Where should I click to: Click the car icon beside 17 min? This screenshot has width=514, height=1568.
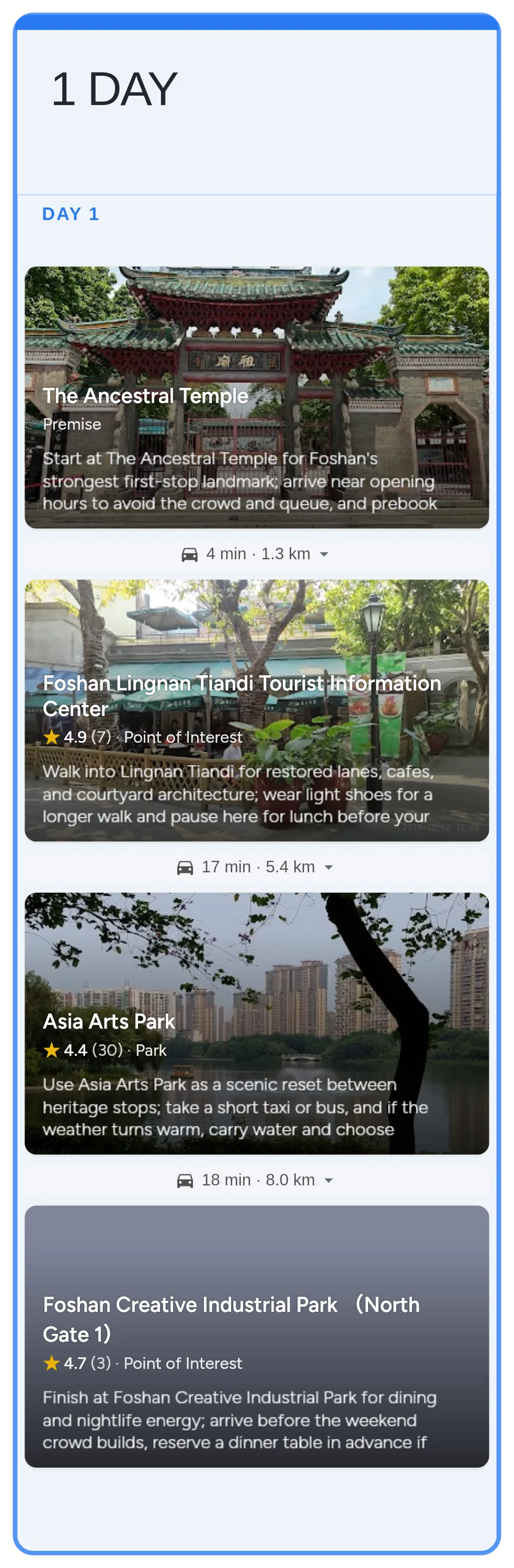click(x=185, y=868)
